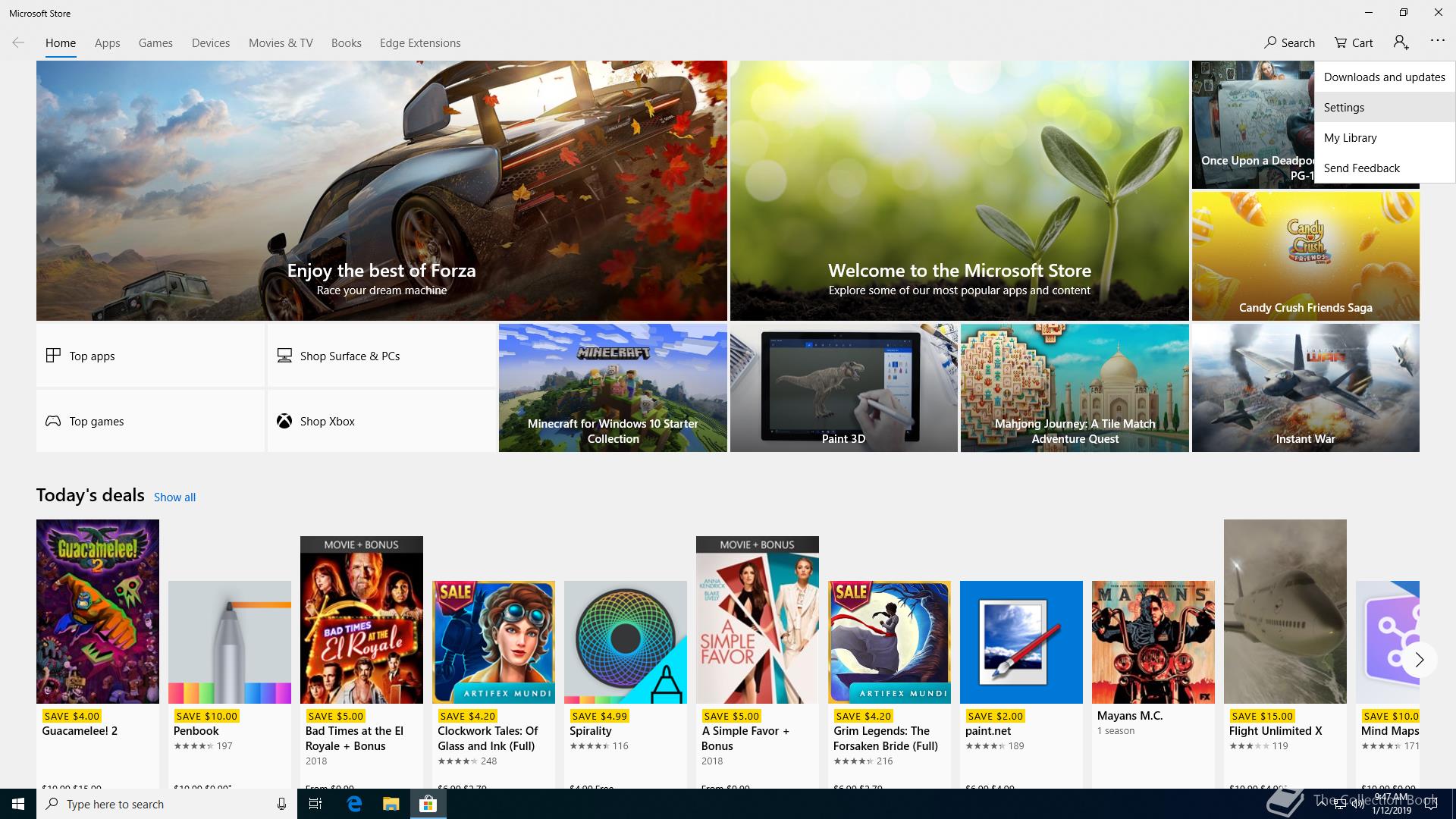Advance the deals carousel with the right chevron
1456x819 pixels.
[x=1419, y=660]
